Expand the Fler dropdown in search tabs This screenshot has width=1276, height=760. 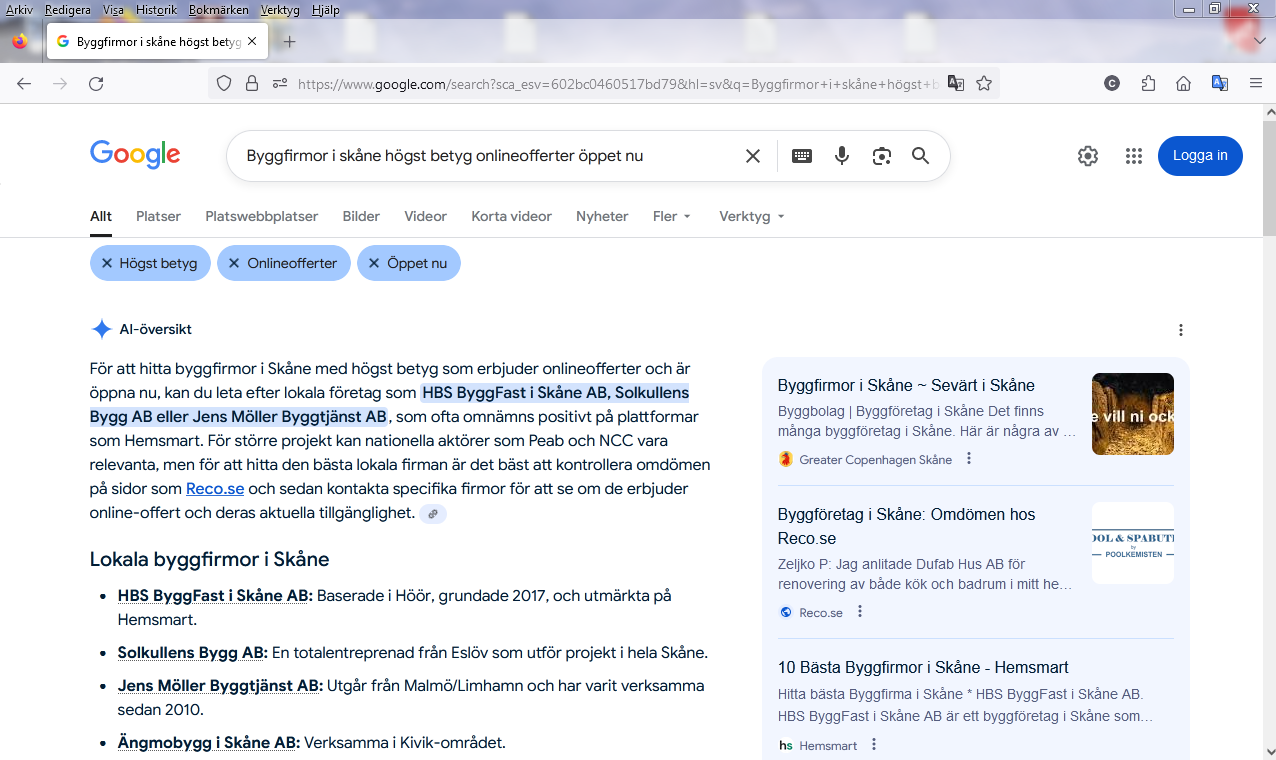click(x=672, y=216)
